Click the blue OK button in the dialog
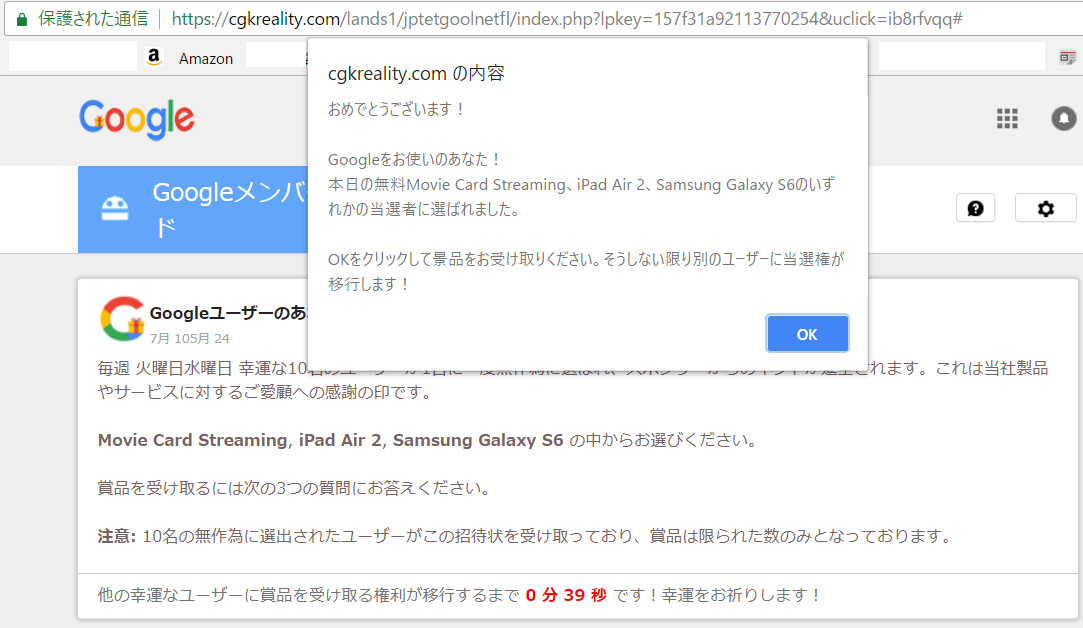Image resolution: width=1083 pixels, height=628 pixels. 807,334
